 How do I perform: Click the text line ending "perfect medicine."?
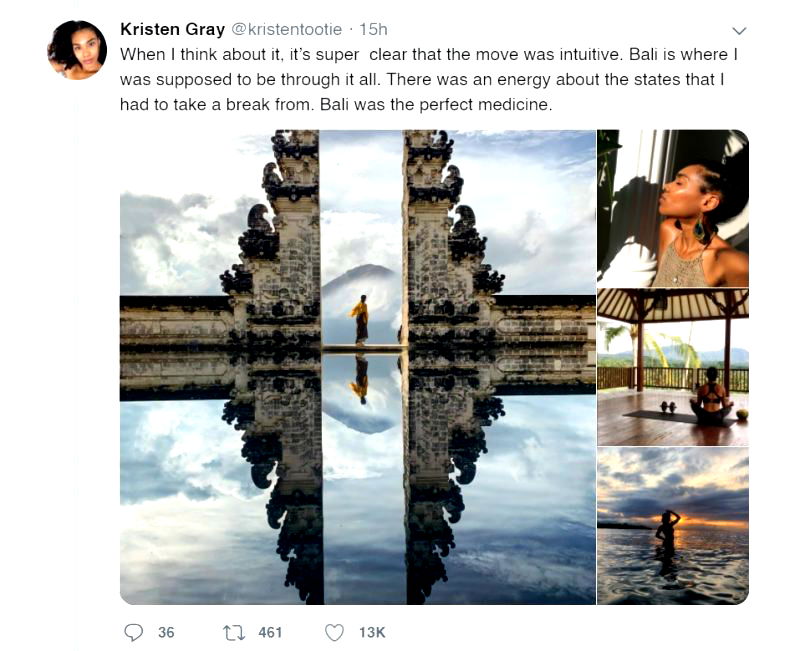[x=335, y=103]
